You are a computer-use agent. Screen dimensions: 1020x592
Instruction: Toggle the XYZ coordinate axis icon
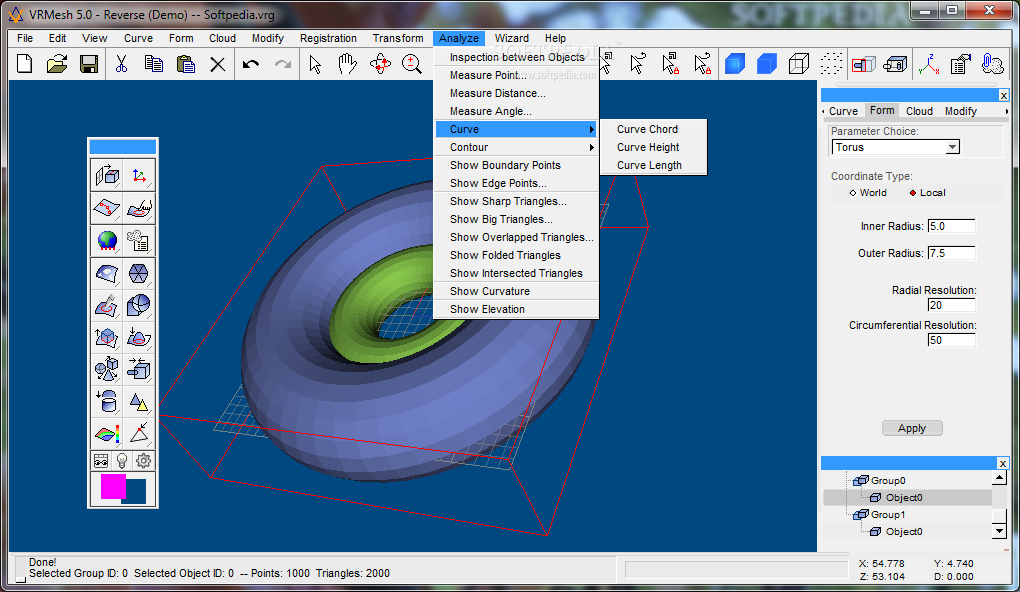coord(928,64)
